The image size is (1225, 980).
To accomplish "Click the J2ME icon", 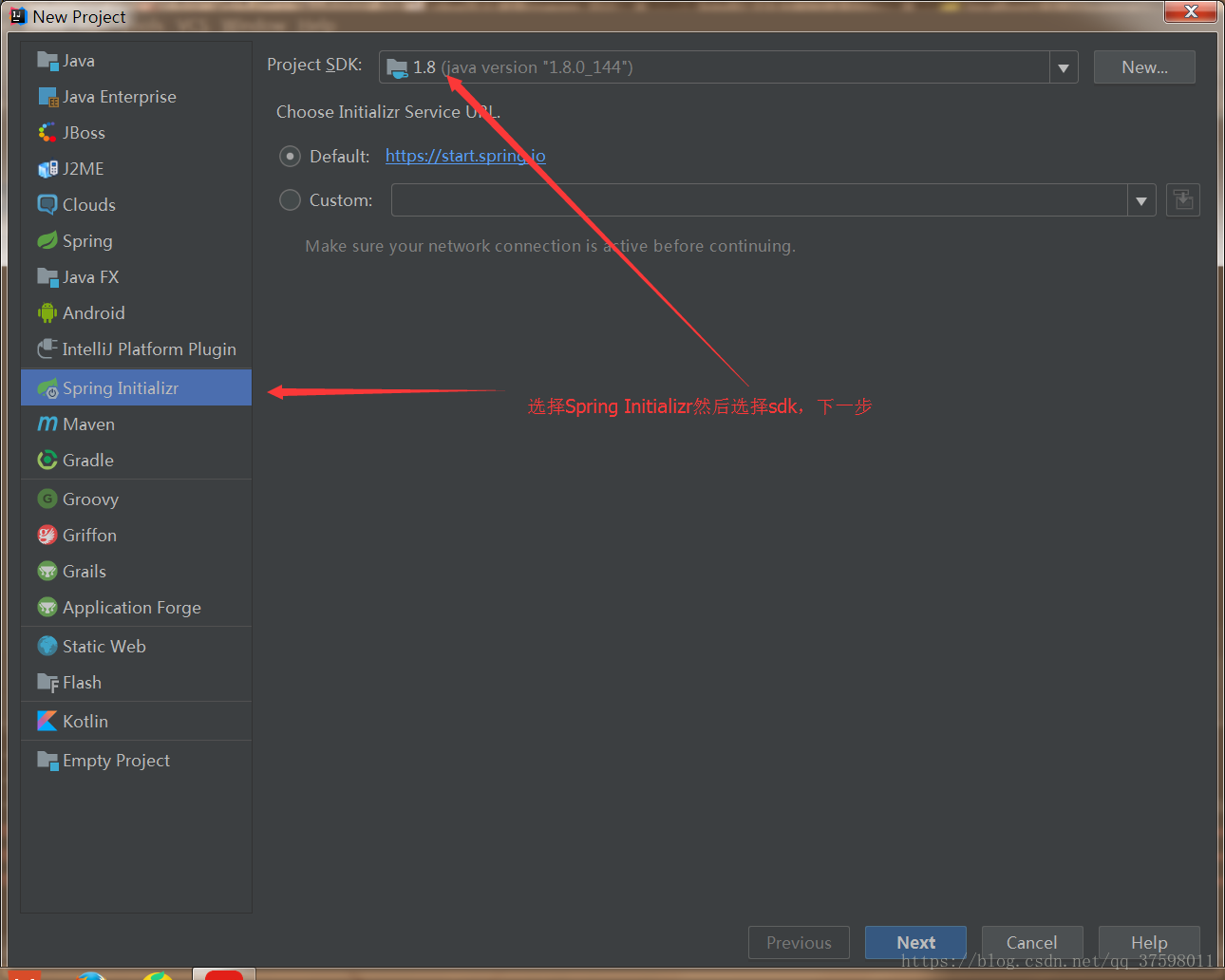I will tap(47, 169).
